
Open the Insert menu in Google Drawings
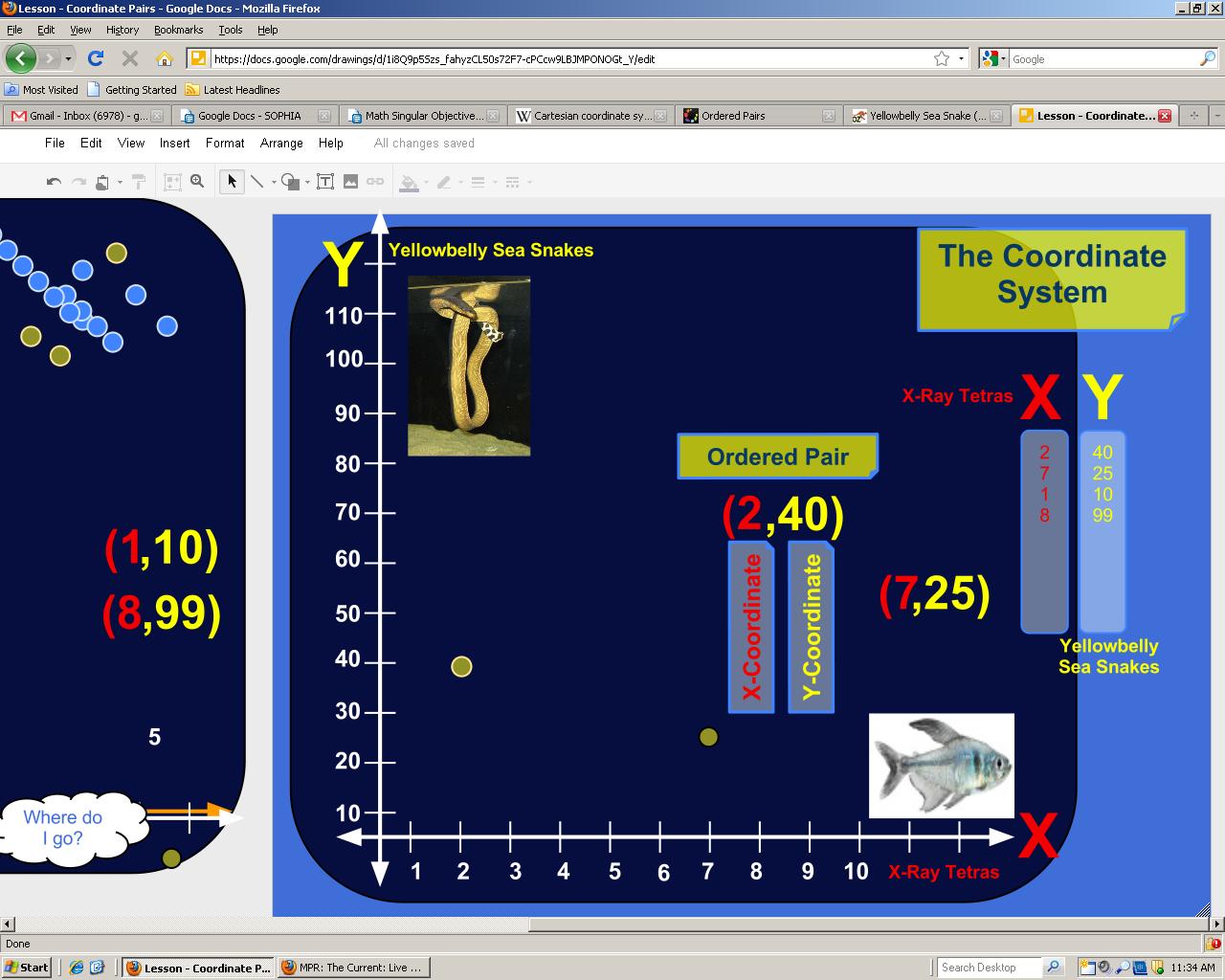click(175, 143)
